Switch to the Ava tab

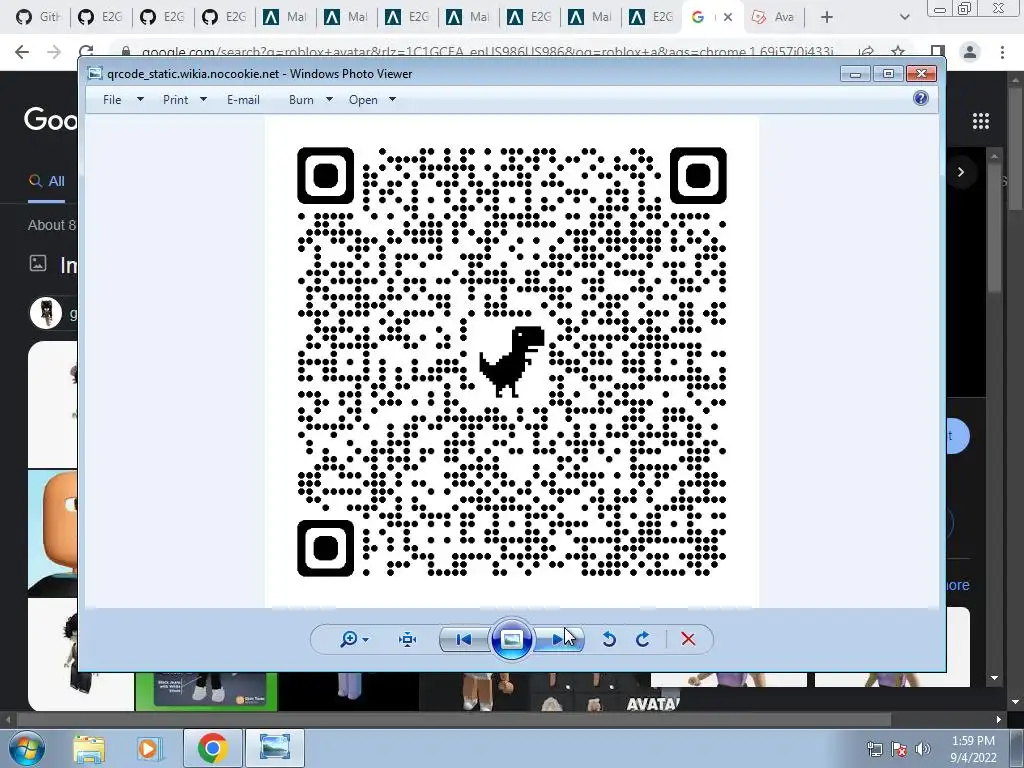click(x=774, y=17)
